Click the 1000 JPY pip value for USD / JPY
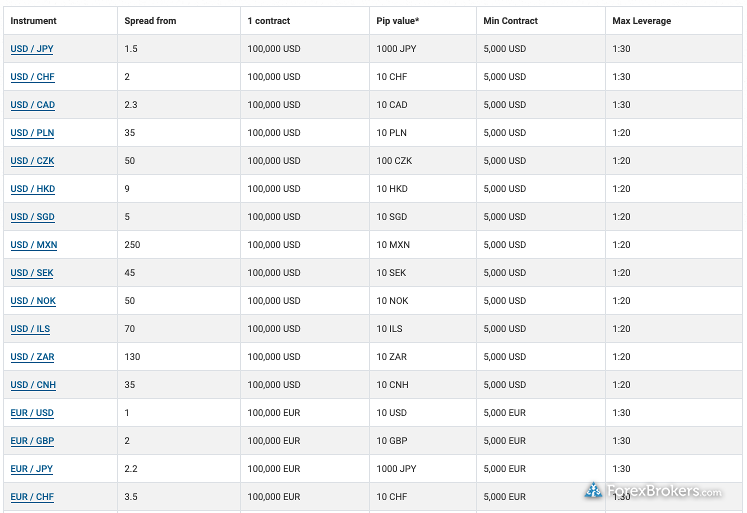The height and width of the screenshot is (513, 747). pyautogui.click(x=396, y=49)
